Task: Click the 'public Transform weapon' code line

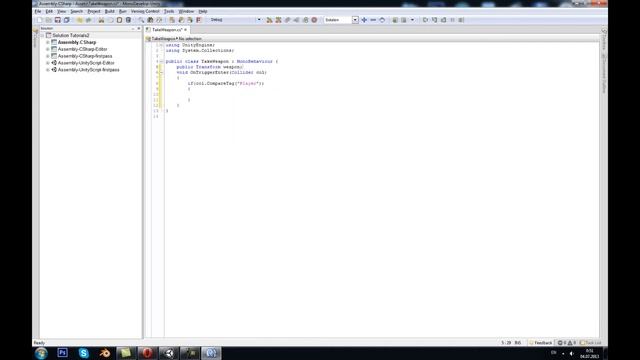Action: 210,67
